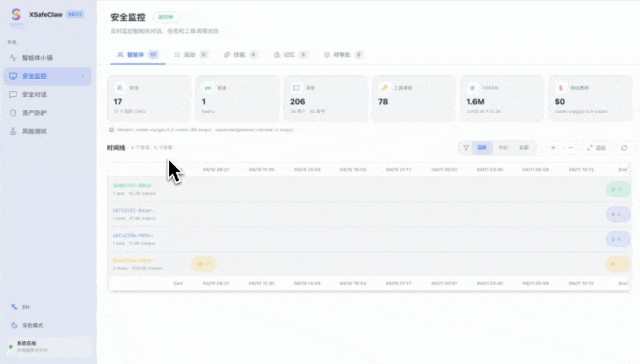Select the middle time-range filter button
This screenshot has width=640, height=364.
[x=503, y=148]
